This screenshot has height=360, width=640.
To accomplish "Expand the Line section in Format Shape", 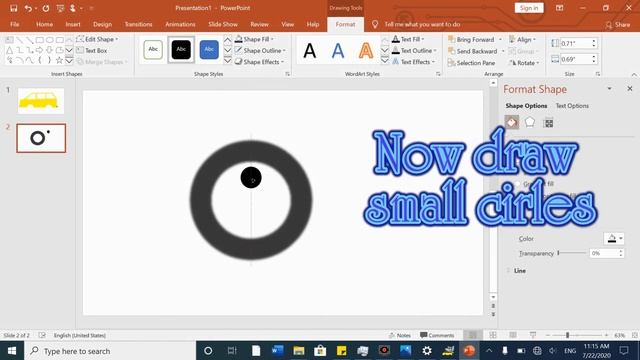I will 520,271.
